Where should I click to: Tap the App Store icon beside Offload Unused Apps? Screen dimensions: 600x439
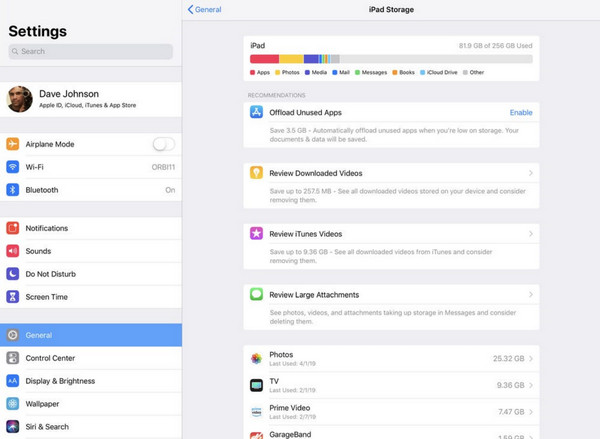pyautogui.click(x=256, y=112)
